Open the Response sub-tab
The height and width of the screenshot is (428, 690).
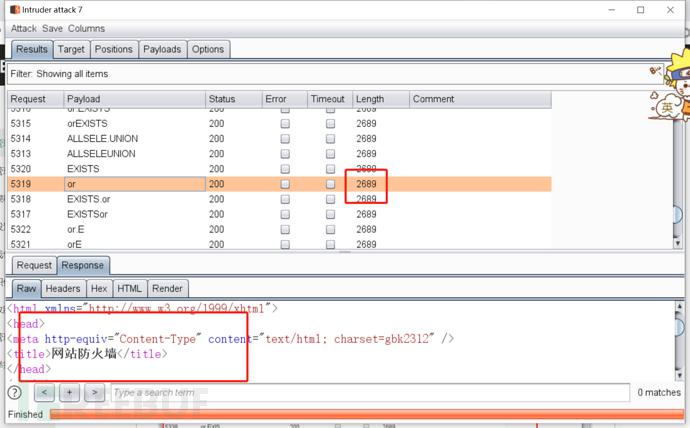tap(83, 266)
